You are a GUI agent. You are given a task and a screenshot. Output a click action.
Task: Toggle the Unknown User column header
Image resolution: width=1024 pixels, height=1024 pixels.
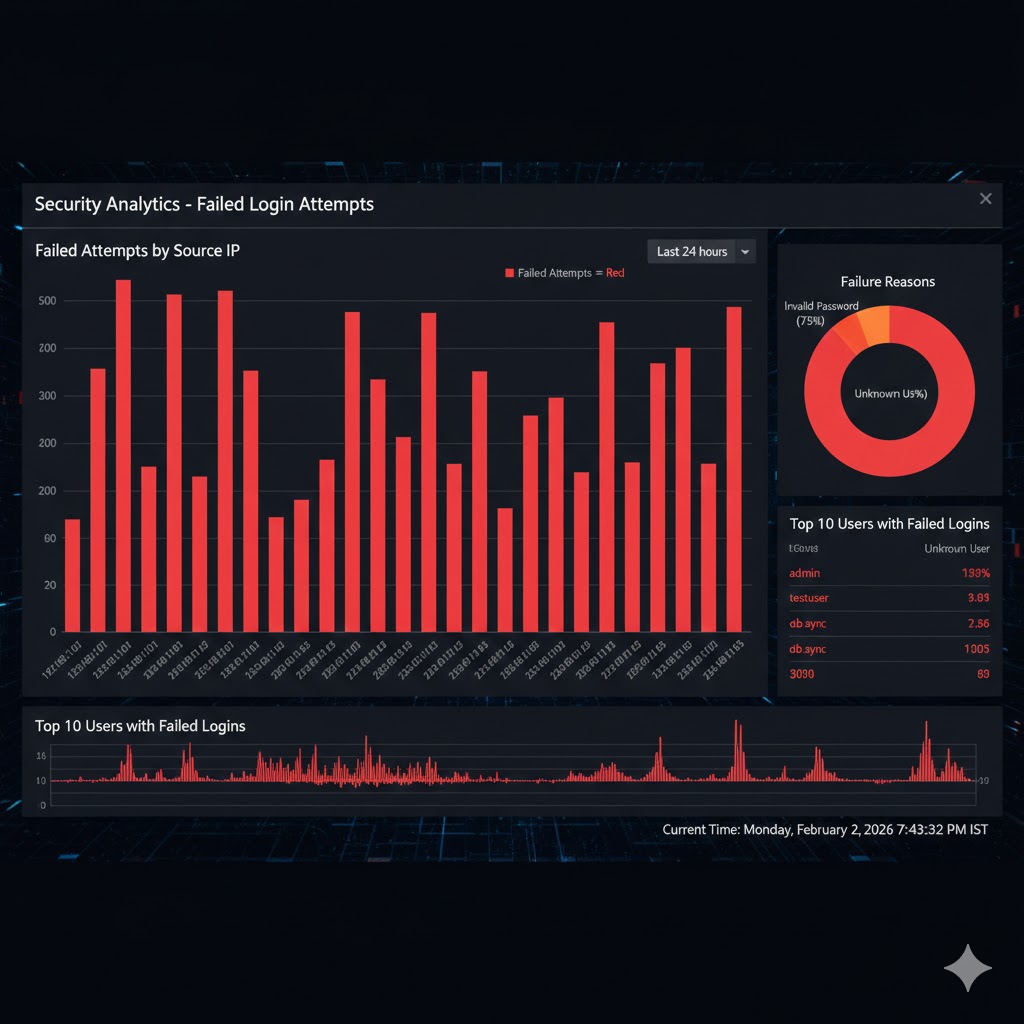coord(955,548)
